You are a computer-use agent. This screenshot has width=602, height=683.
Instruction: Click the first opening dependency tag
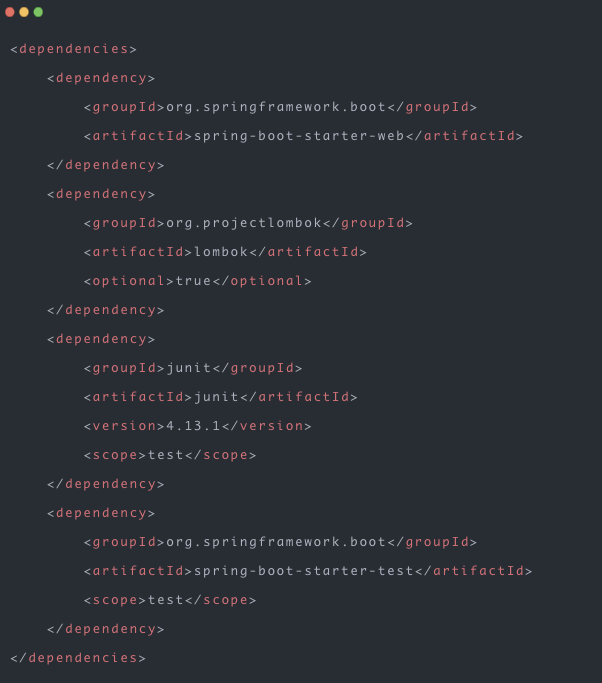click(x=101, y=78)
